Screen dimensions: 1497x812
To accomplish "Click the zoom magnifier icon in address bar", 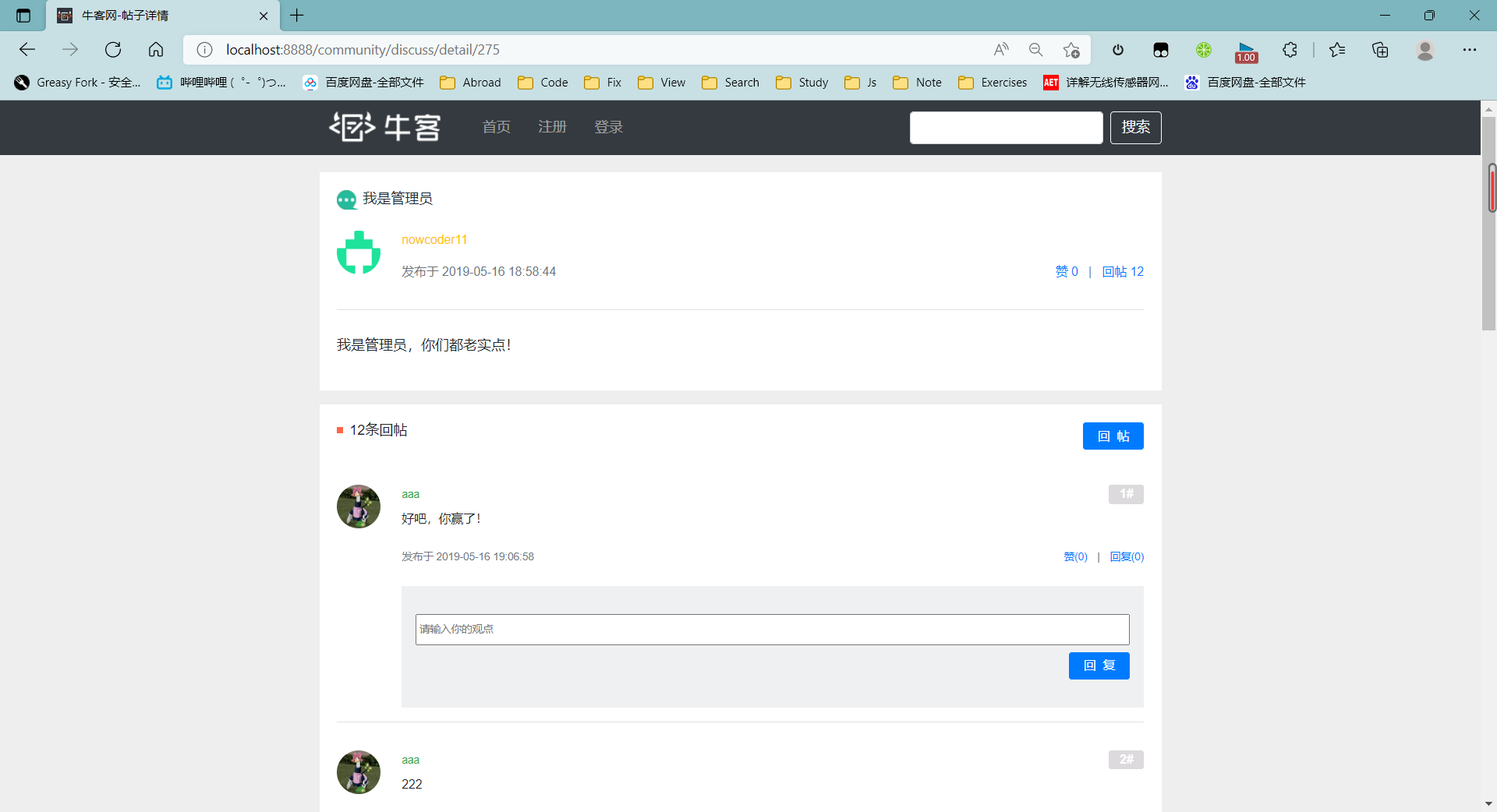I will [x=1035, y=50].
